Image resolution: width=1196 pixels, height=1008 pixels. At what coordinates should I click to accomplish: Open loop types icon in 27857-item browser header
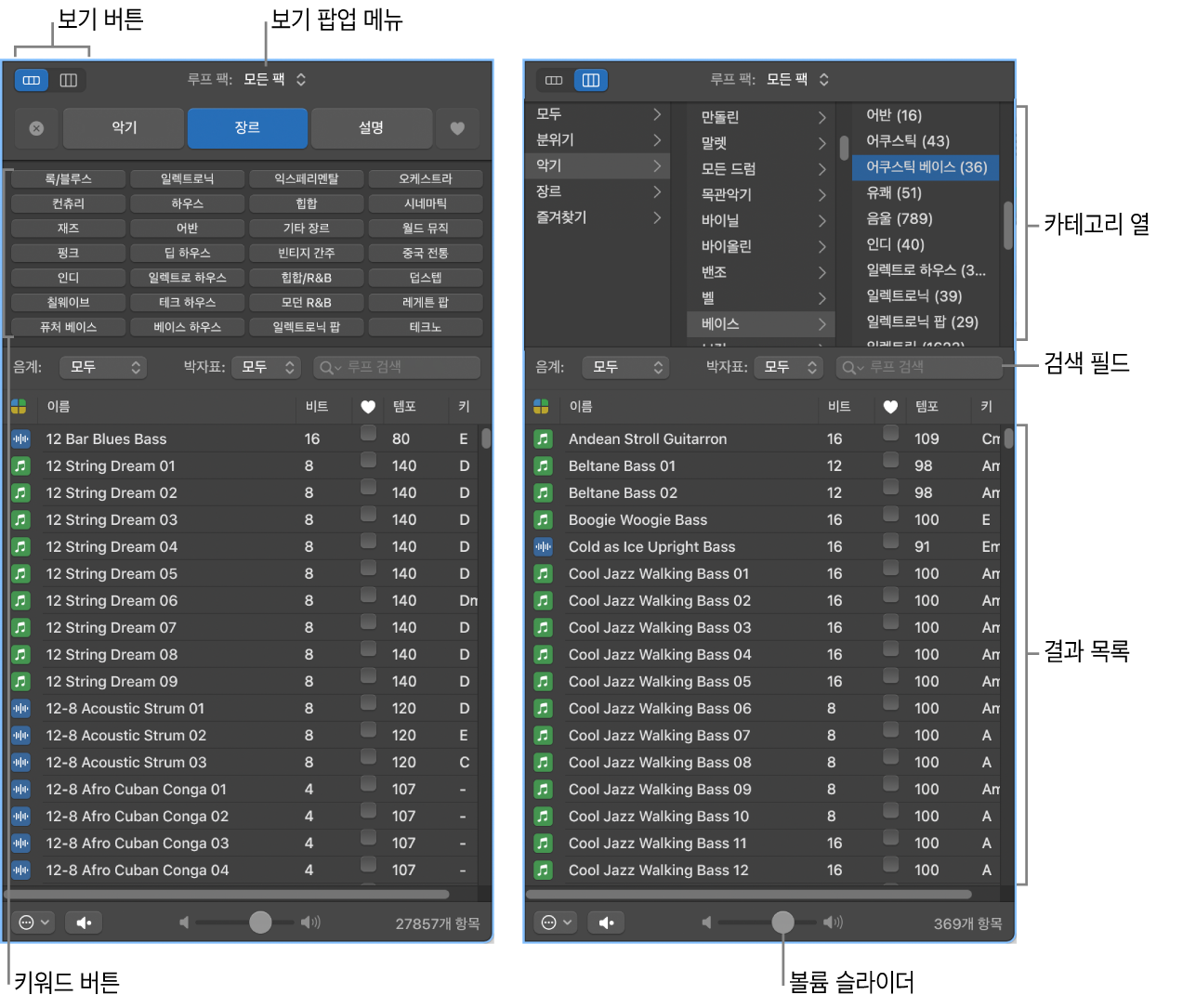19,406
